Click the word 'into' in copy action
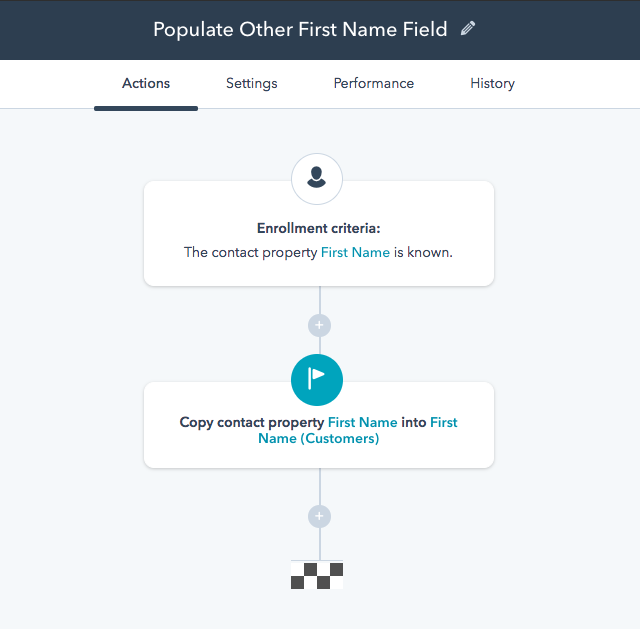 414,423
